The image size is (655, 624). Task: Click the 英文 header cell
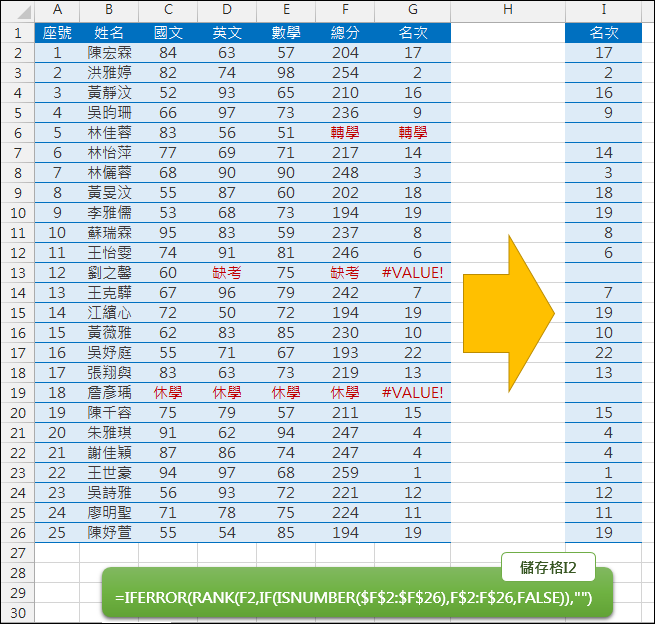click(x=227, y=33)
